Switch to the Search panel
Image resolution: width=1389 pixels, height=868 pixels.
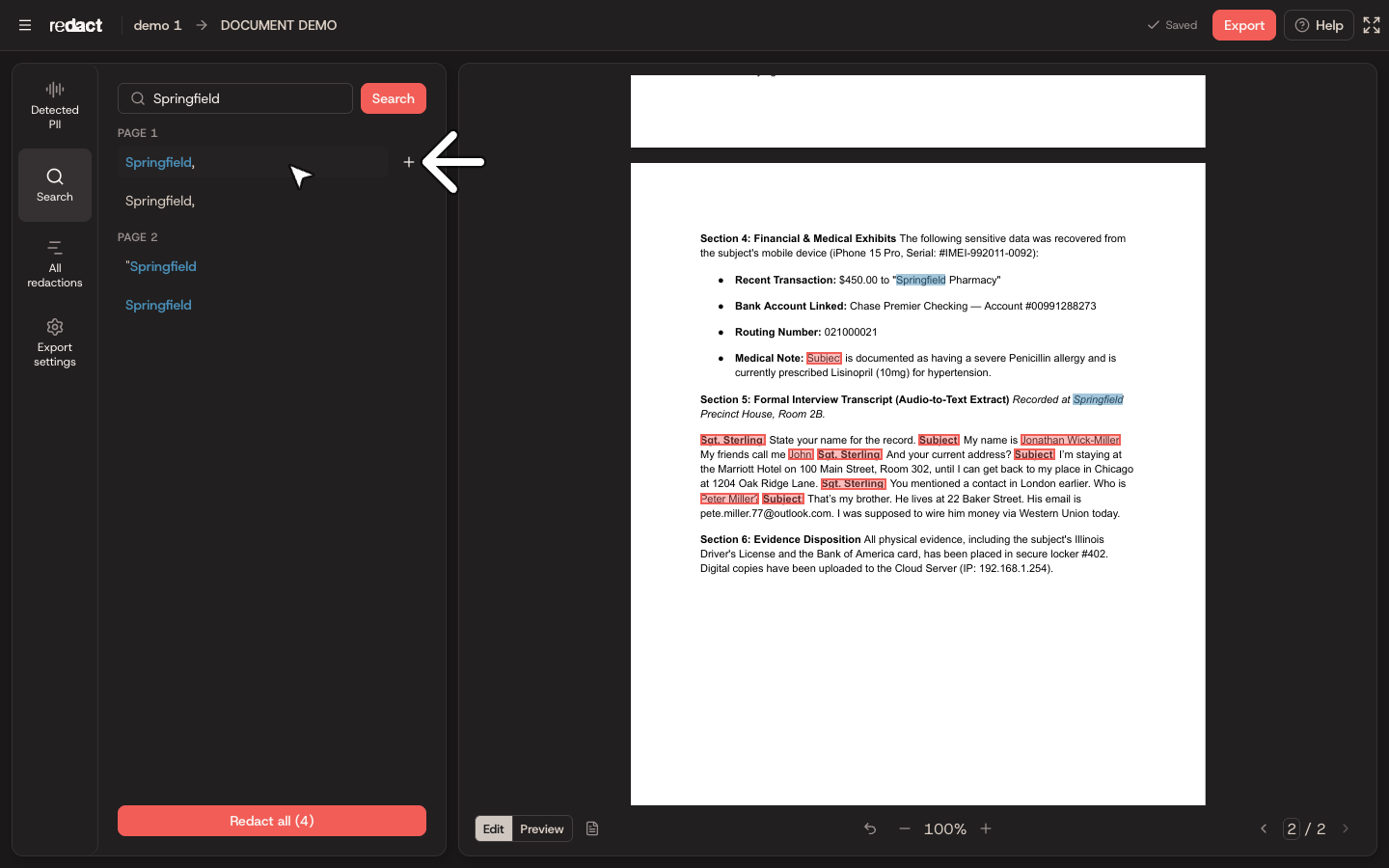click(x=55, y=184)
